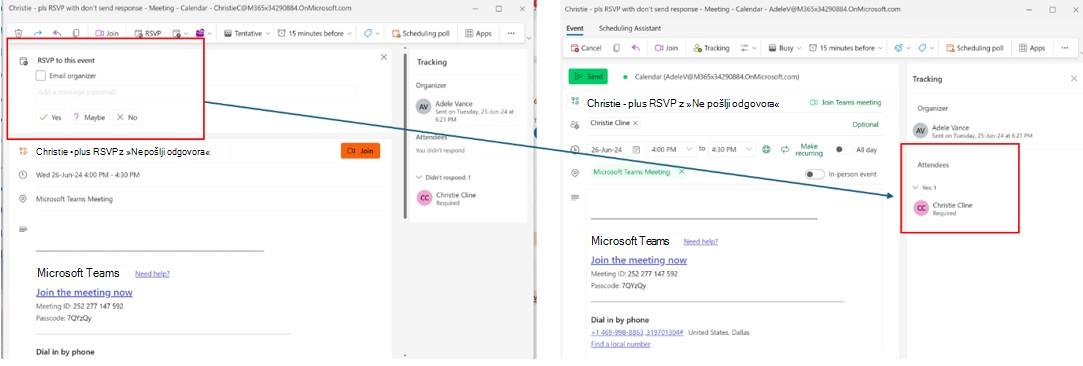Click Join in Adele's window toolbar
This screenshot has height=366, width=1083.
click(667, 48)
